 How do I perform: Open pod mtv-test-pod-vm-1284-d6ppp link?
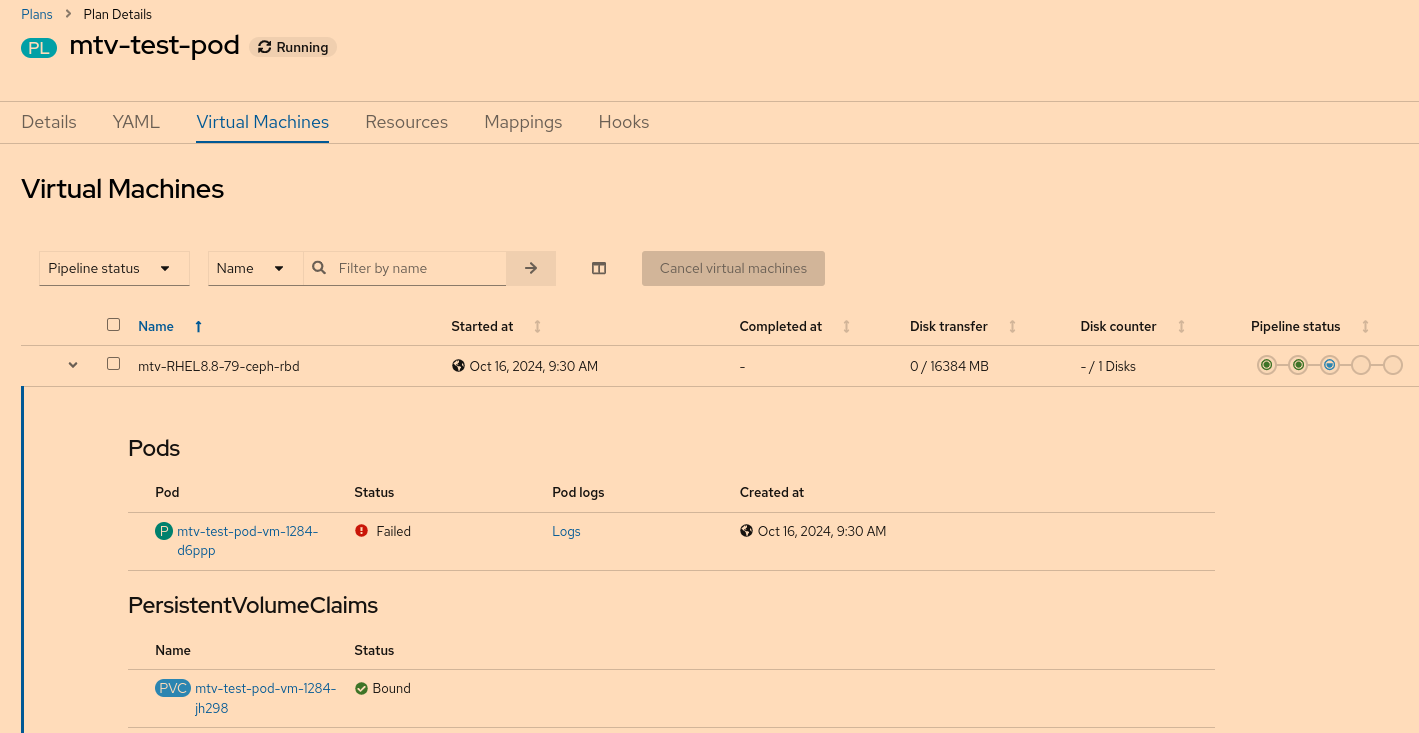247,541
